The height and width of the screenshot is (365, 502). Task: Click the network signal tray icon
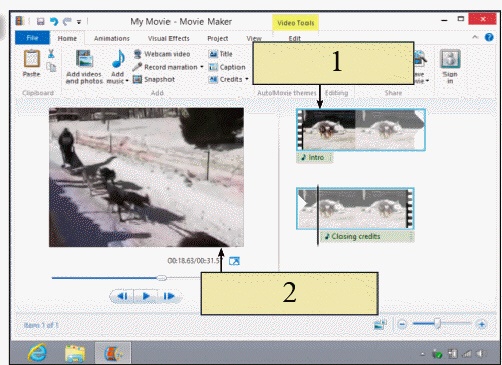pyautogui.click(x=466, y=354)
